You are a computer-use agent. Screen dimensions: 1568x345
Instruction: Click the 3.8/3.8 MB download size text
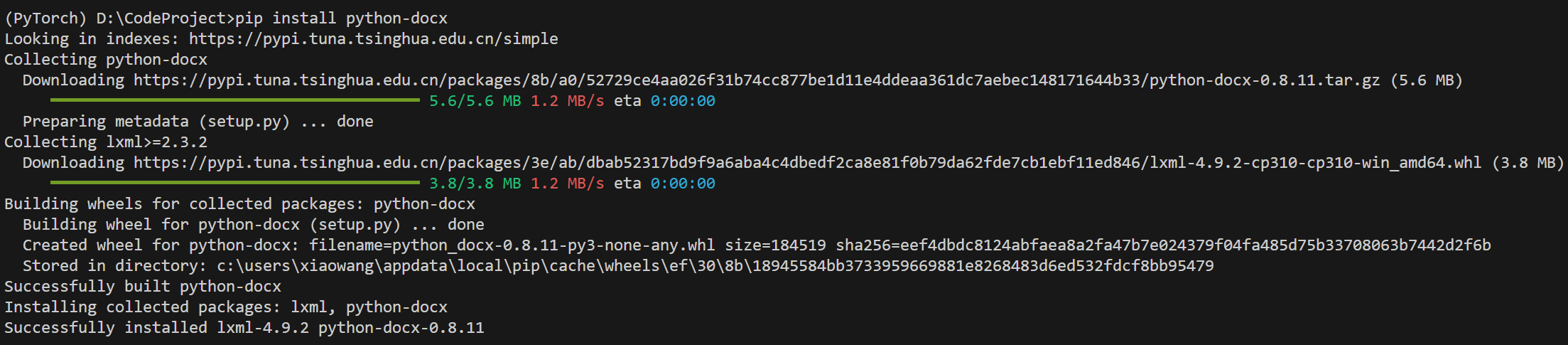pyautogui.click(x=475, y=184)
